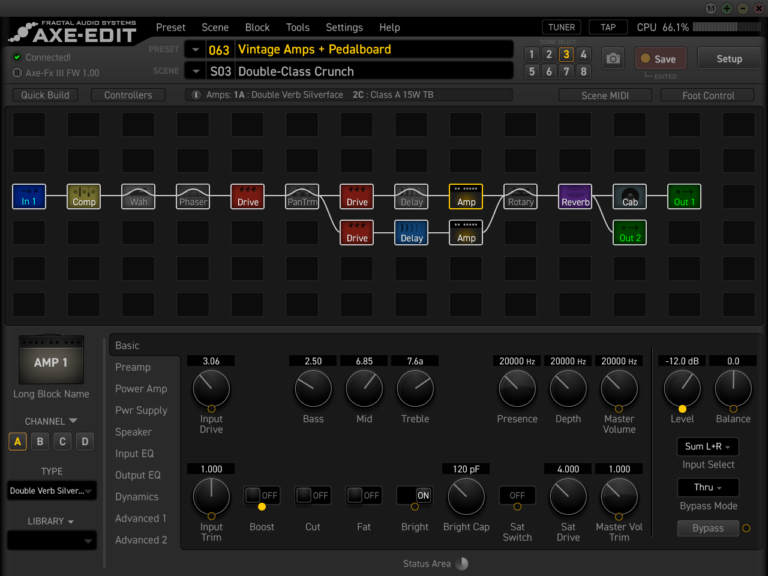Toggle the Boost switch on

262,495
